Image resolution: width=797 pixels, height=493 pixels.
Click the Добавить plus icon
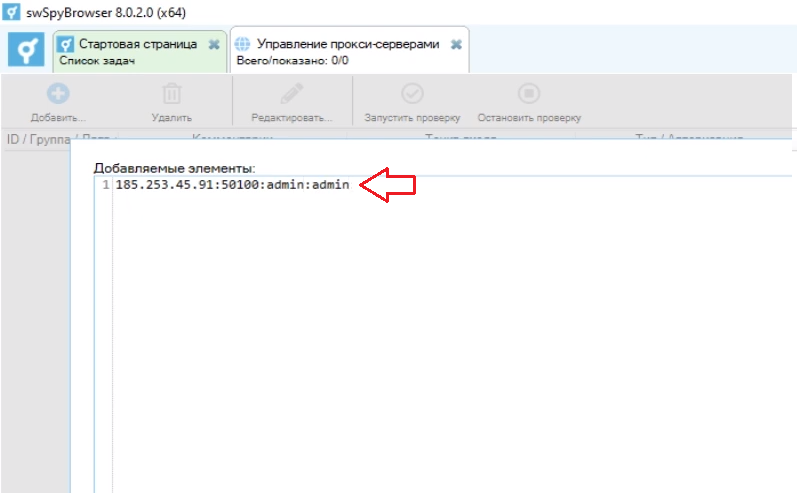tap(58, 95)
